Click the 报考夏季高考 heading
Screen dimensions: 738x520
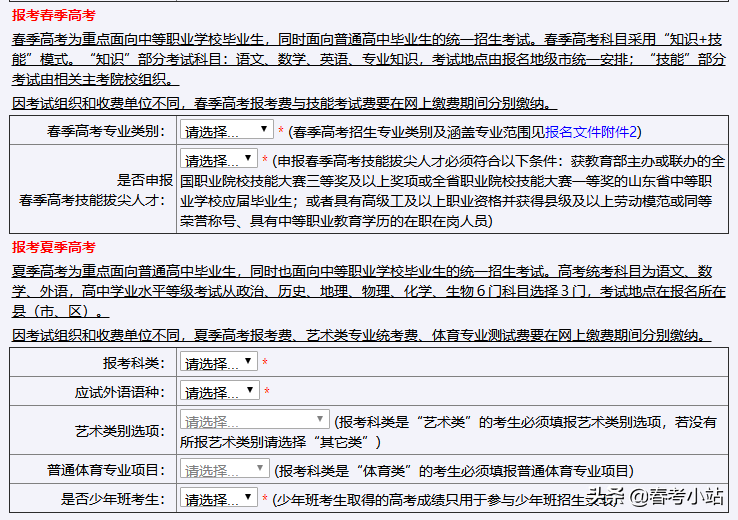point(54,247)
